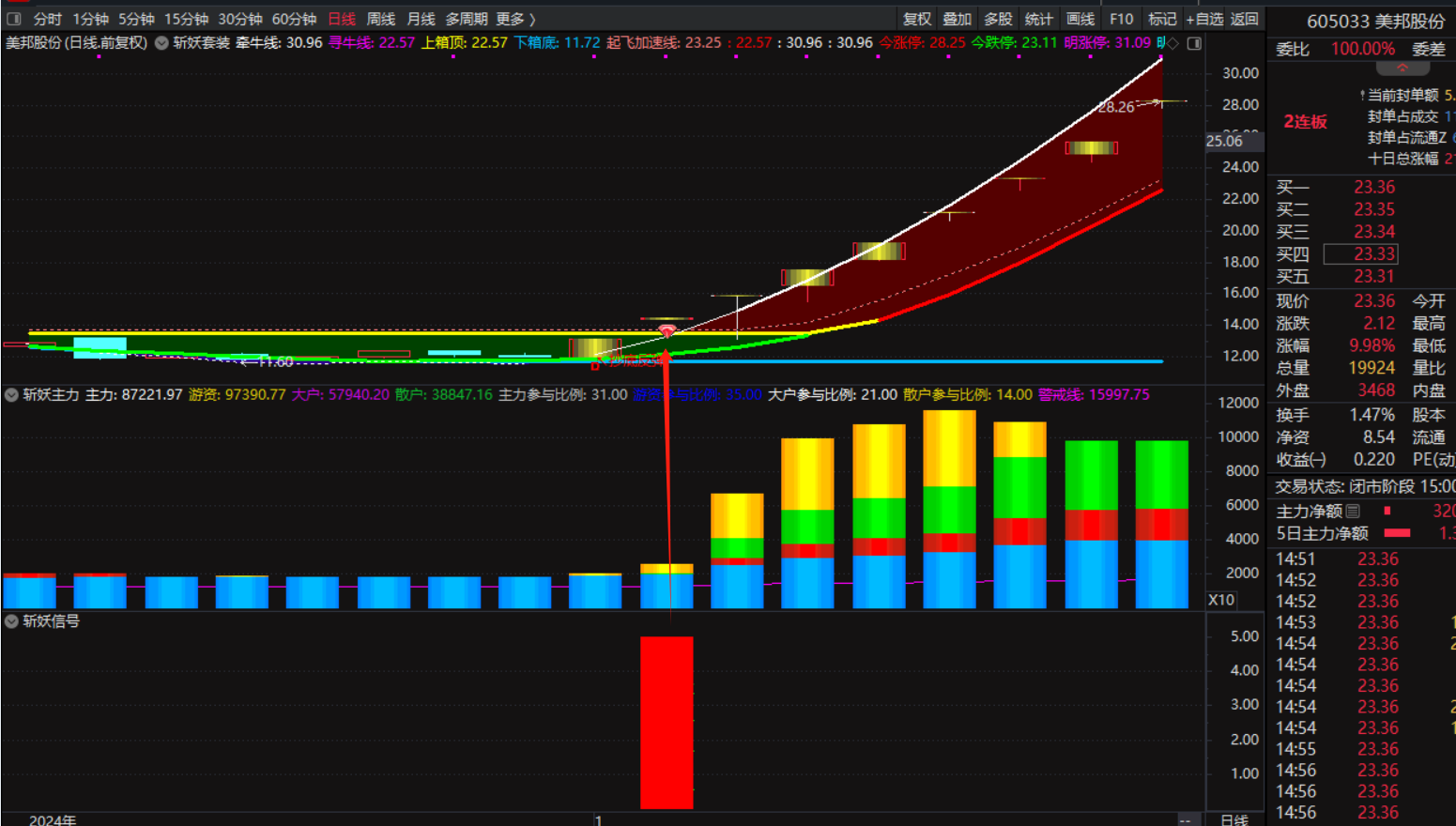Expand the 斩妖主力 indicator menu
Image resolution: width=1456 pixels, height=826 pixels.
11,395
